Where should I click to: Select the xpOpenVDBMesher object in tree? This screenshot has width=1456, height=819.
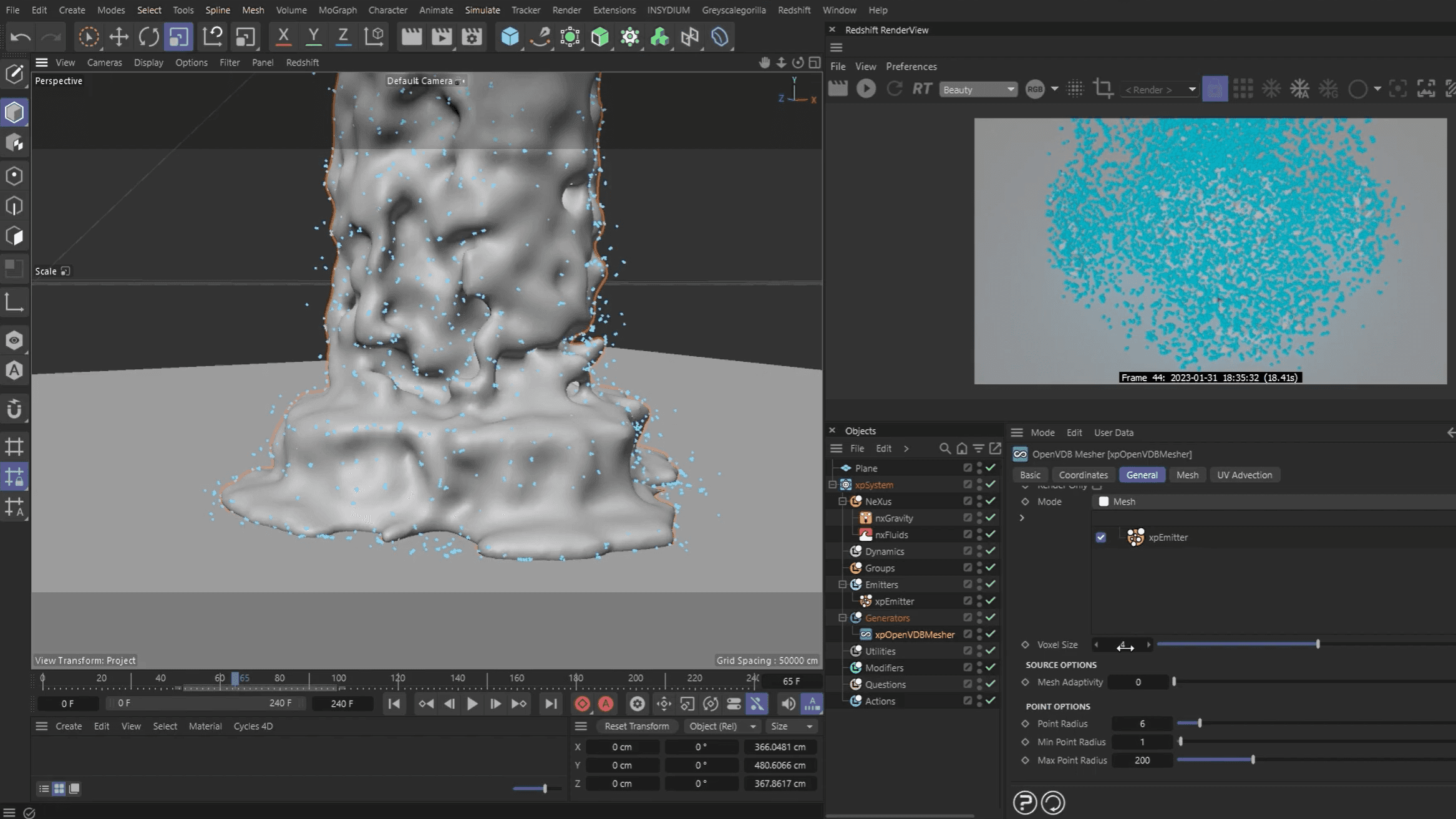[914, 634]
